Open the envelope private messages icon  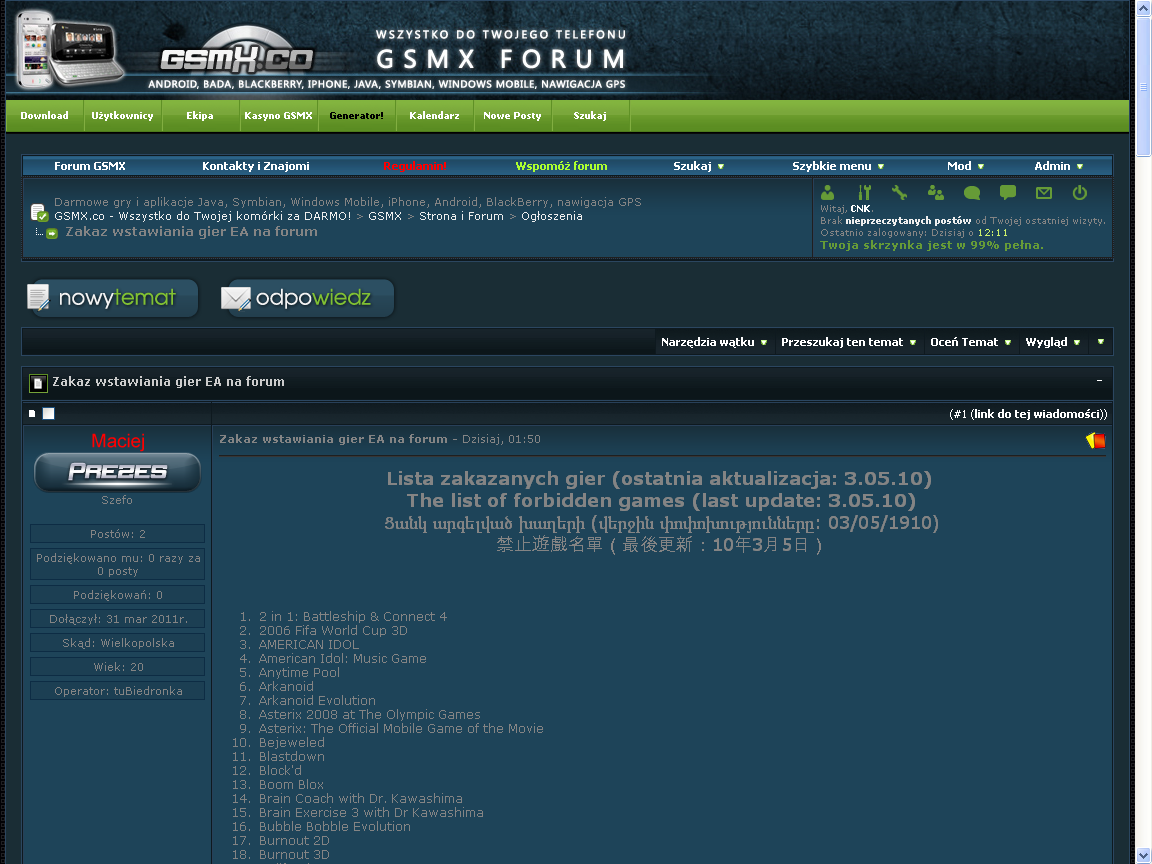point(1043,193)
